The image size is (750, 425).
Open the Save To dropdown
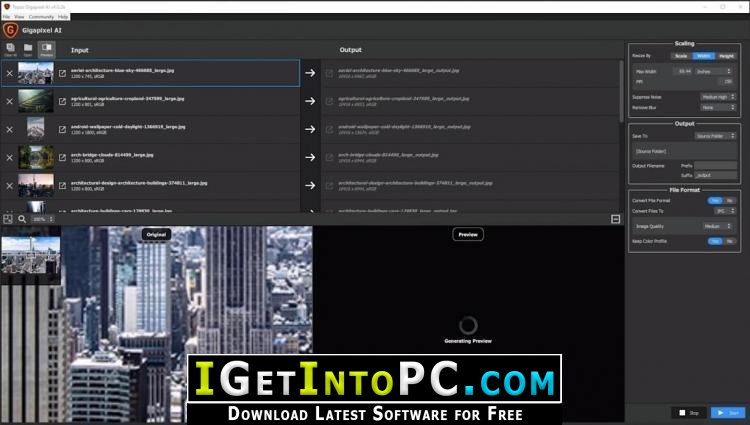click(x=715, y=136)
